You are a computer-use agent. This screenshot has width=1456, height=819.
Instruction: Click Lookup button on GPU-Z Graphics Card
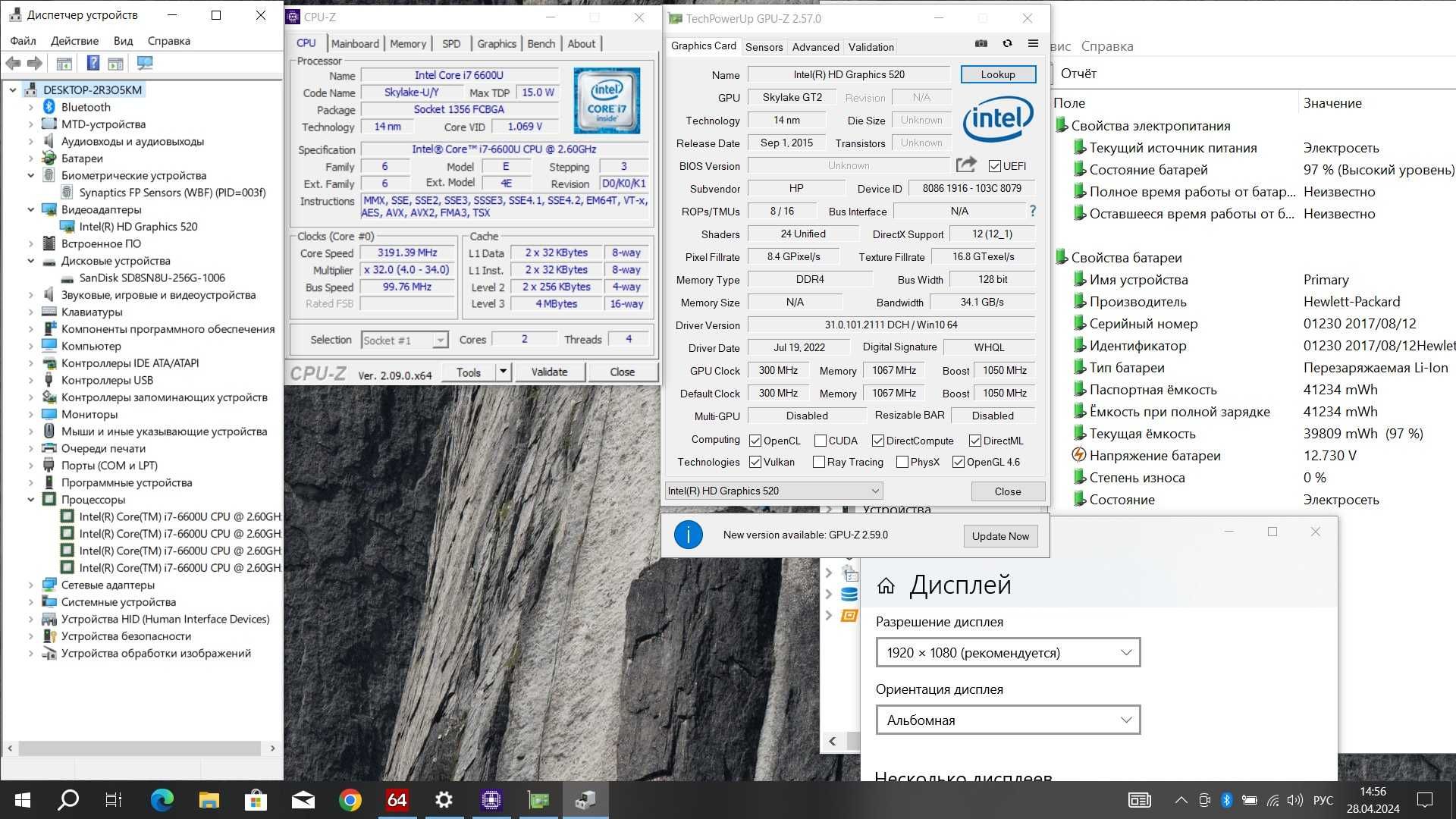coord(997,74)
